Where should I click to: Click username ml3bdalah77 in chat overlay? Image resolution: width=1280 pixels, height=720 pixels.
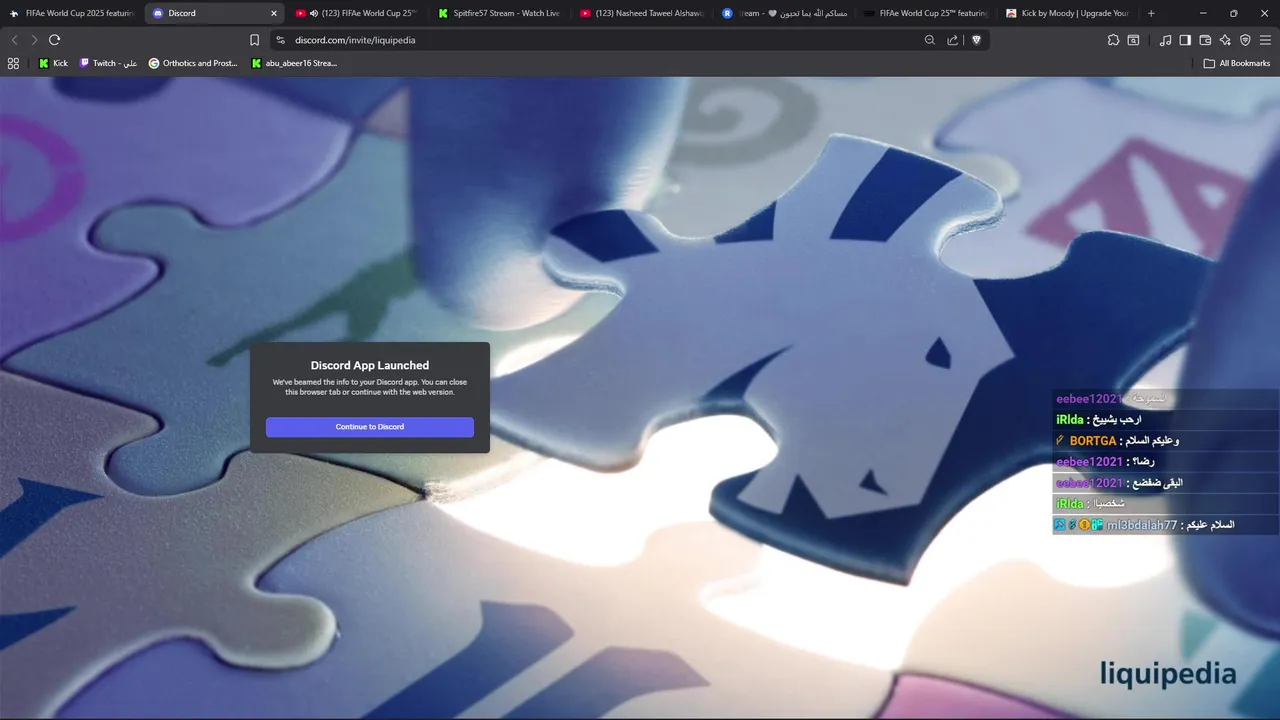[x=1142, y=525]
